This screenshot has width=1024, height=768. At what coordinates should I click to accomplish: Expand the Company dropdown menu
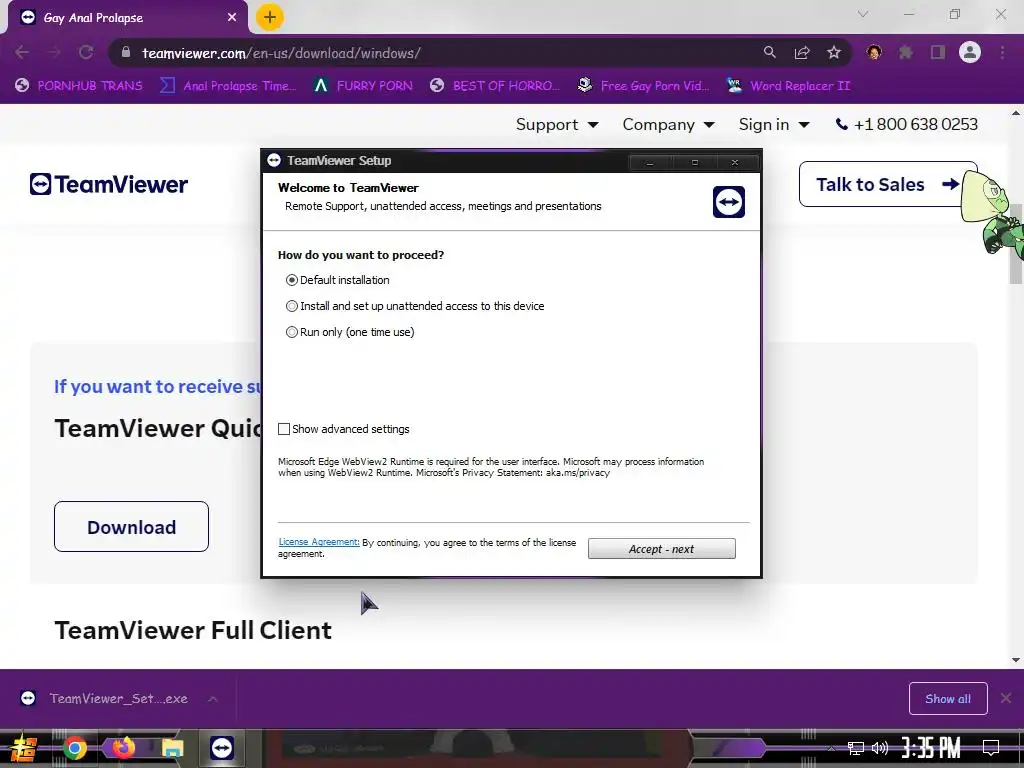coord(668,124)
